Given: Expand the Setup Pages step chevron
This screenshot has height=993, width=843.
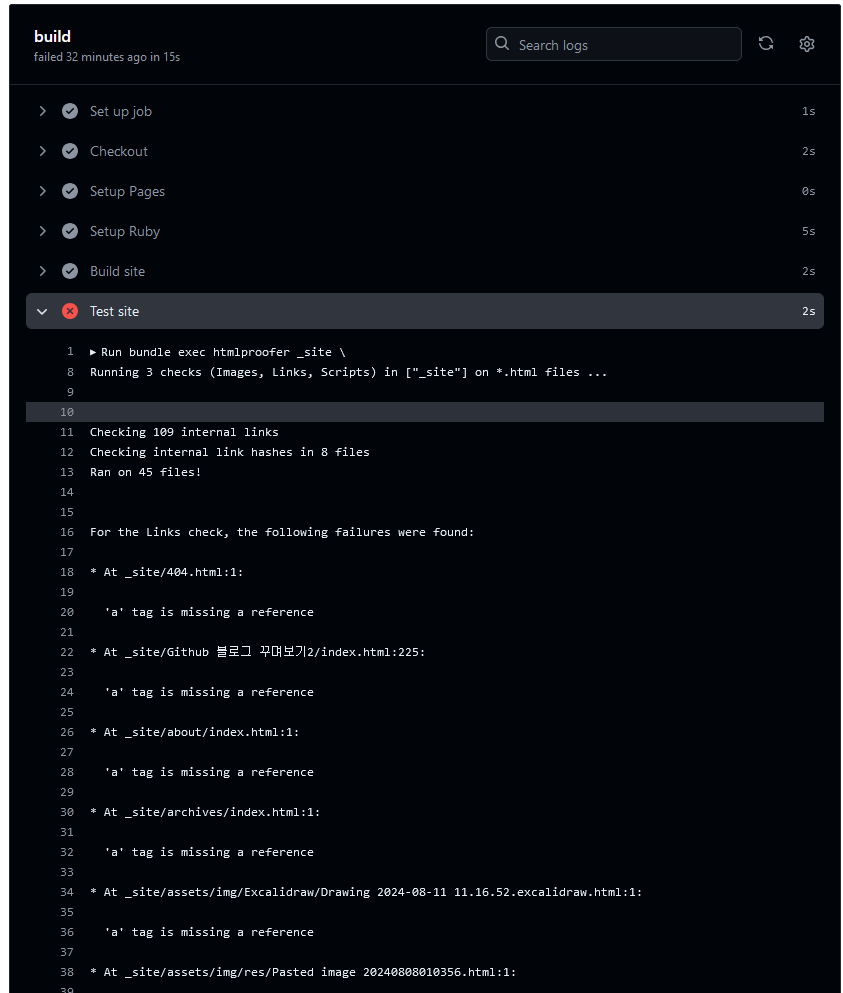Looking at the screenshot, I should (42, 191).
